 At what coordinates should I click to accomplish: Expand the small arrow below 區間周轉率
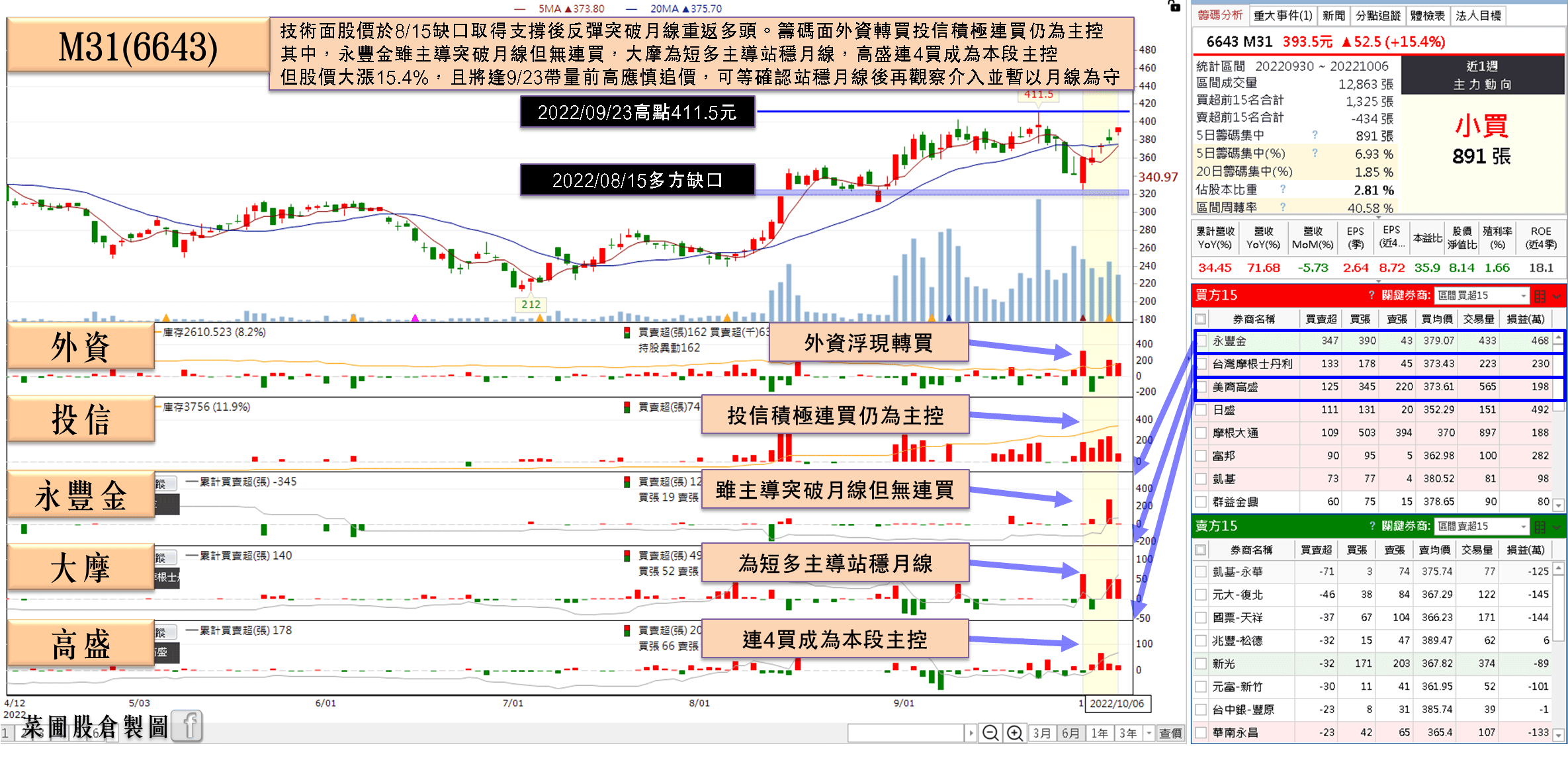[1378, 217]
